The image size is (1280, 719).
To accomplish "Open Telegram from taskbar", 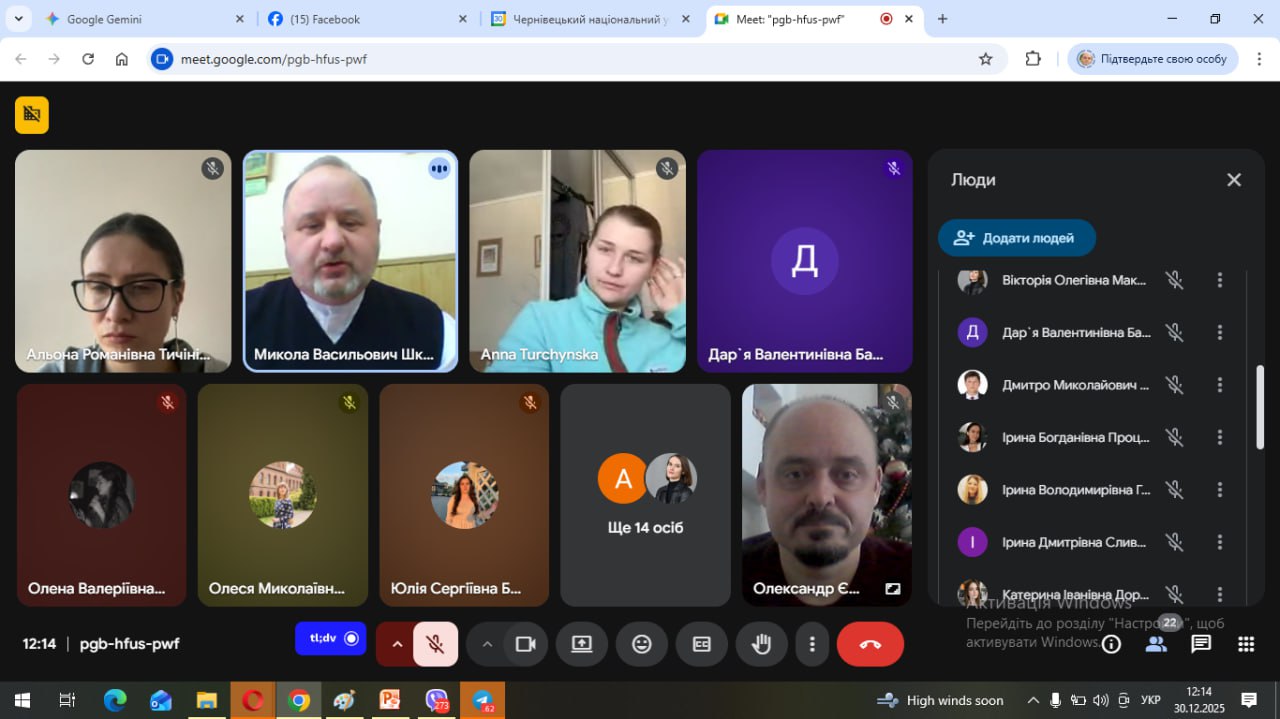I will pos(482,700).
